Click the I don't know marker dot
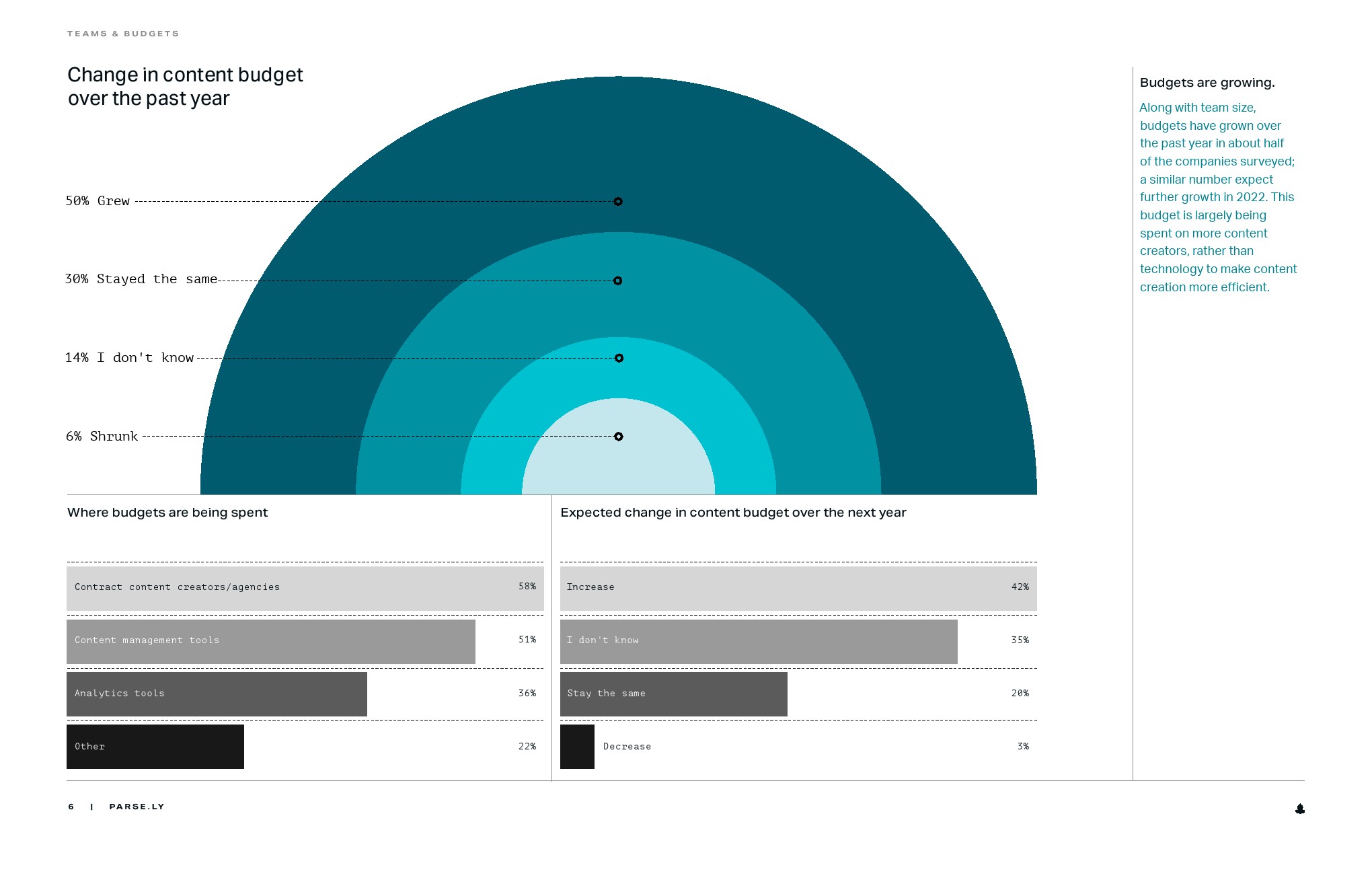This screenshot has height=888, width=1372. tap(619, 358)
